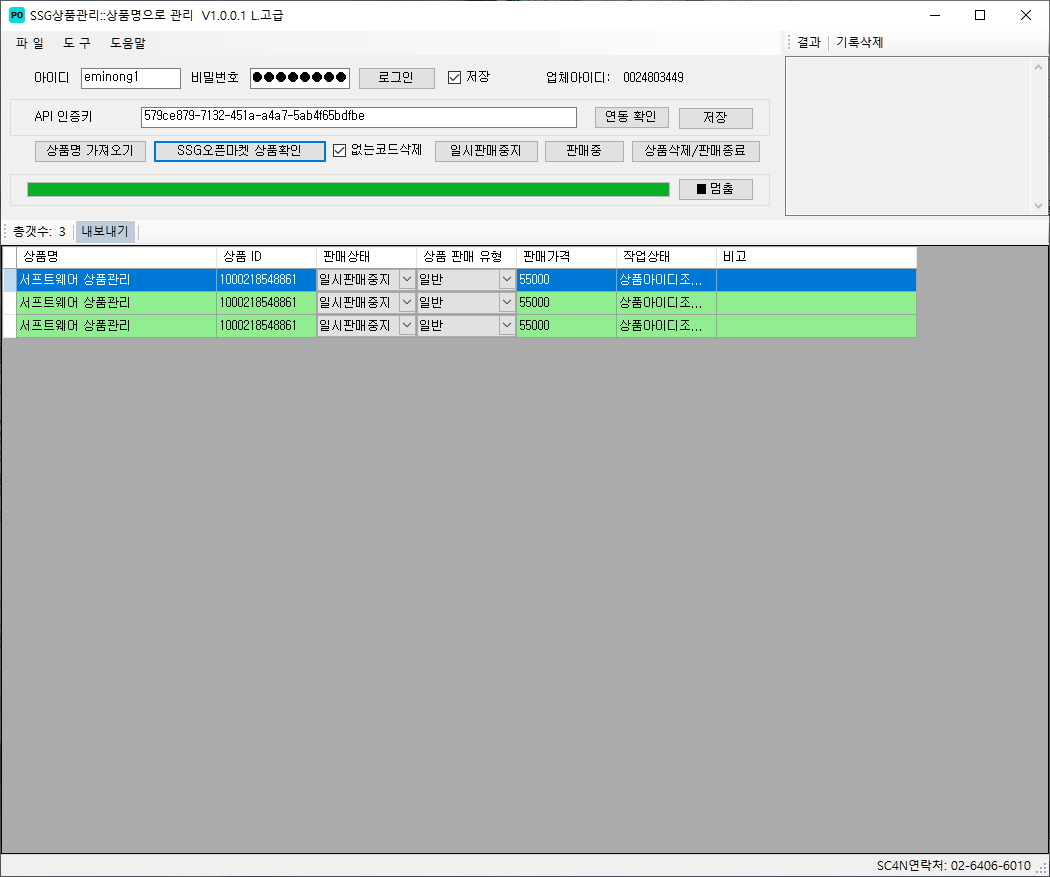Screen dimensions: 1050x877
Task: Click the 판매가격 column header
Action: point(567,257)
